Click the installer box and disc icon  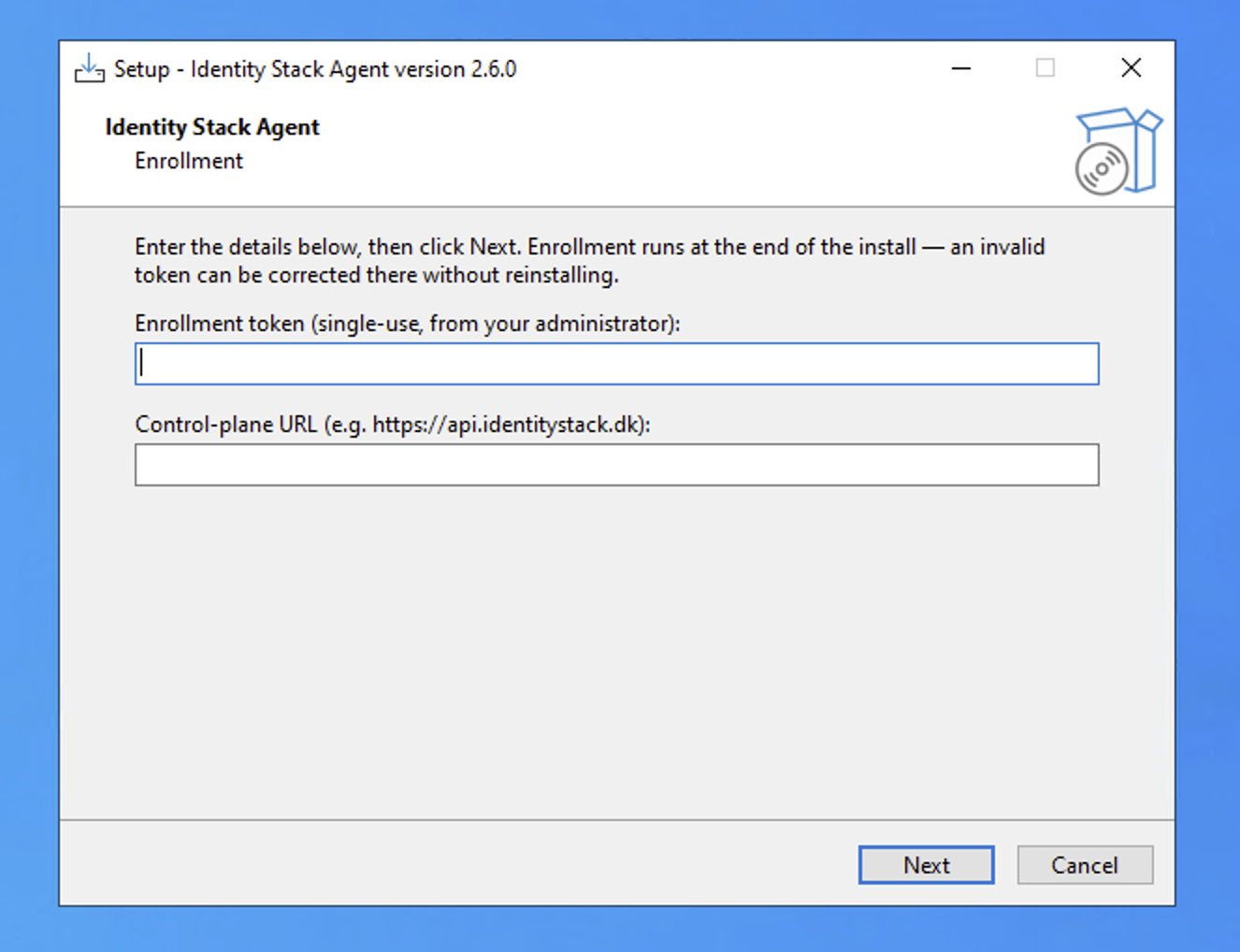tap(1118, 151)
